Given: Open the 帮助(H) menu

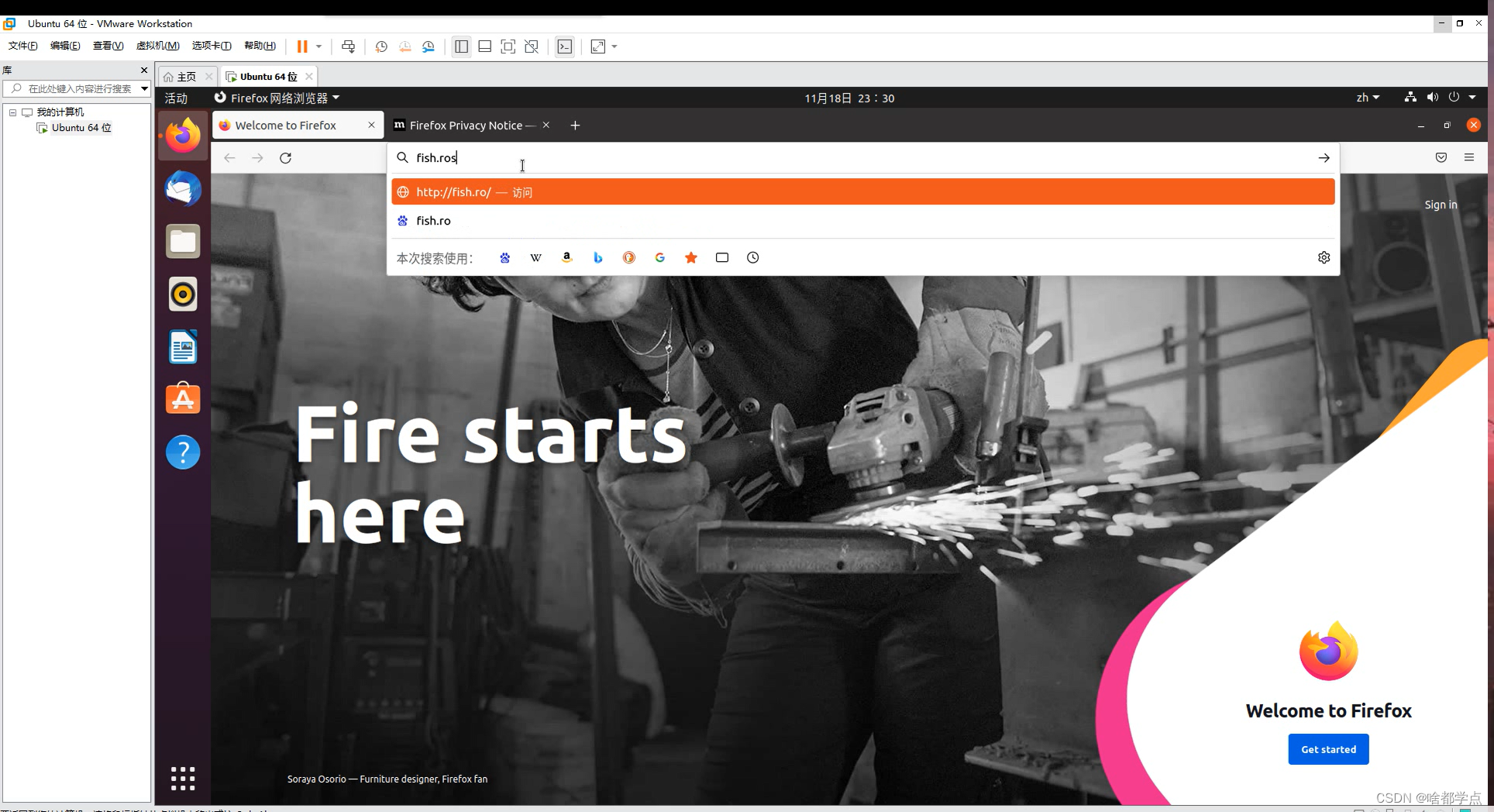Looking at the screenshot, I should click(x=260, y=46).
